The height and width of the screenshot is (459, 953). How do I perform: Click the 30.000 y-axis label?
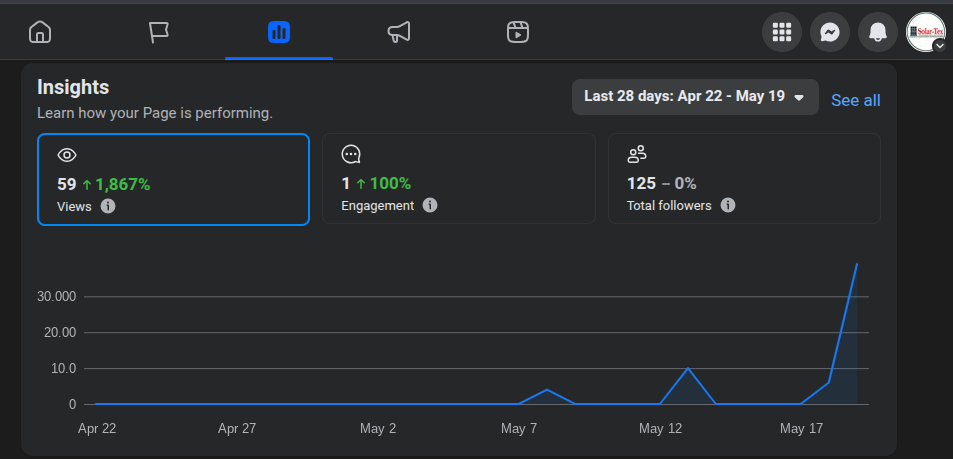point(55,297)
